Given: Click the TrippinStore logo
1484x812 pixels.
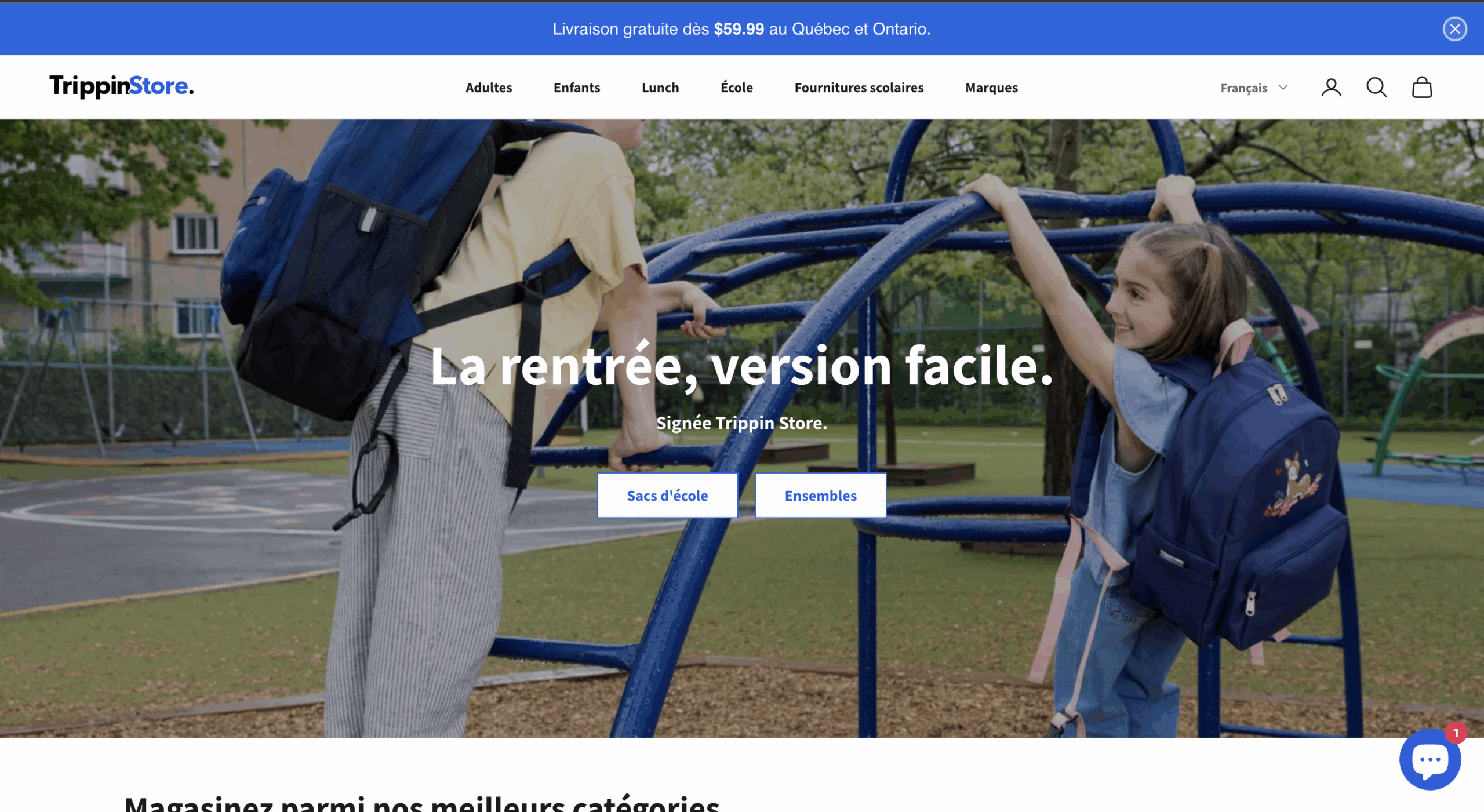Looking at the screenshot, I should coord(122,86).
